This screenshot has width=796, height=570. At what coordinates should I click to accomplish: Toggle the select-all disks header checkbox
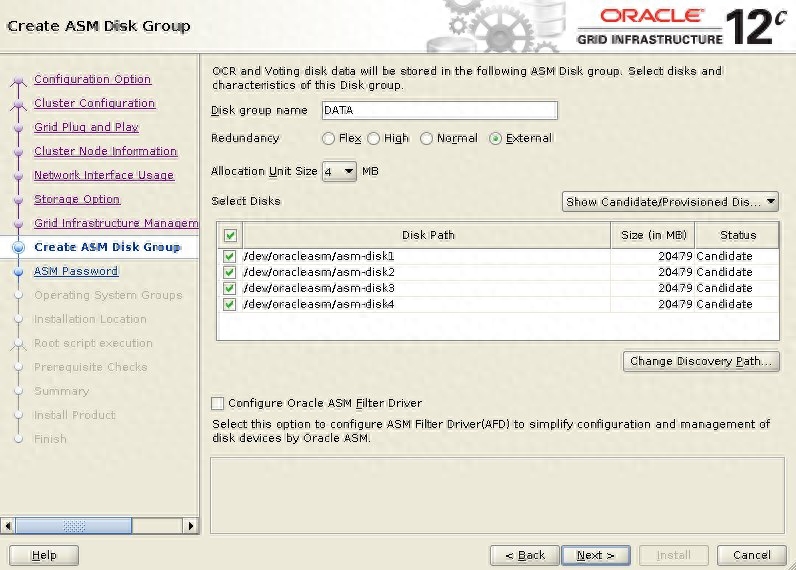[230, 236]
